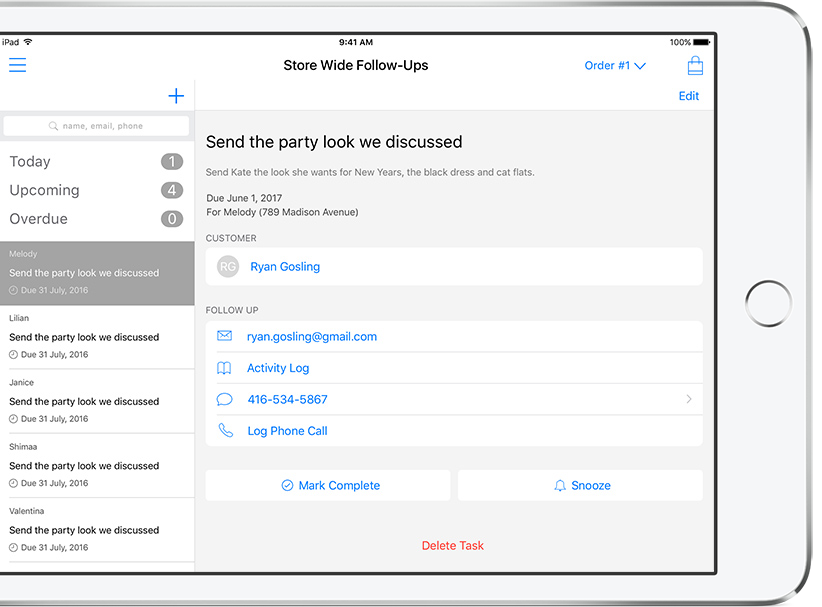Open the Activity Log link
Screen dimensions: 822x607
pos(278,368)
